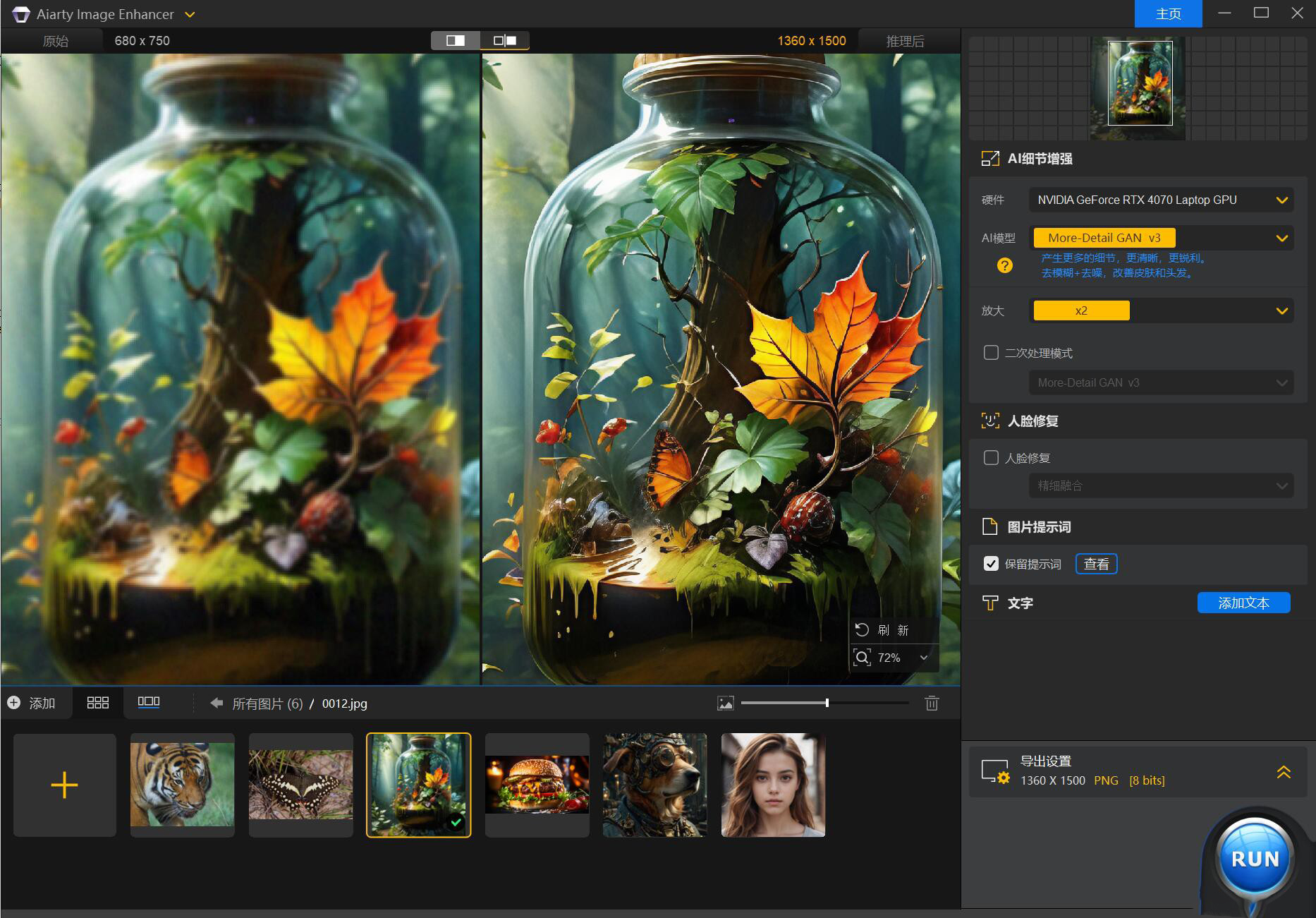Click the trash delete icon

click(932, 703)
